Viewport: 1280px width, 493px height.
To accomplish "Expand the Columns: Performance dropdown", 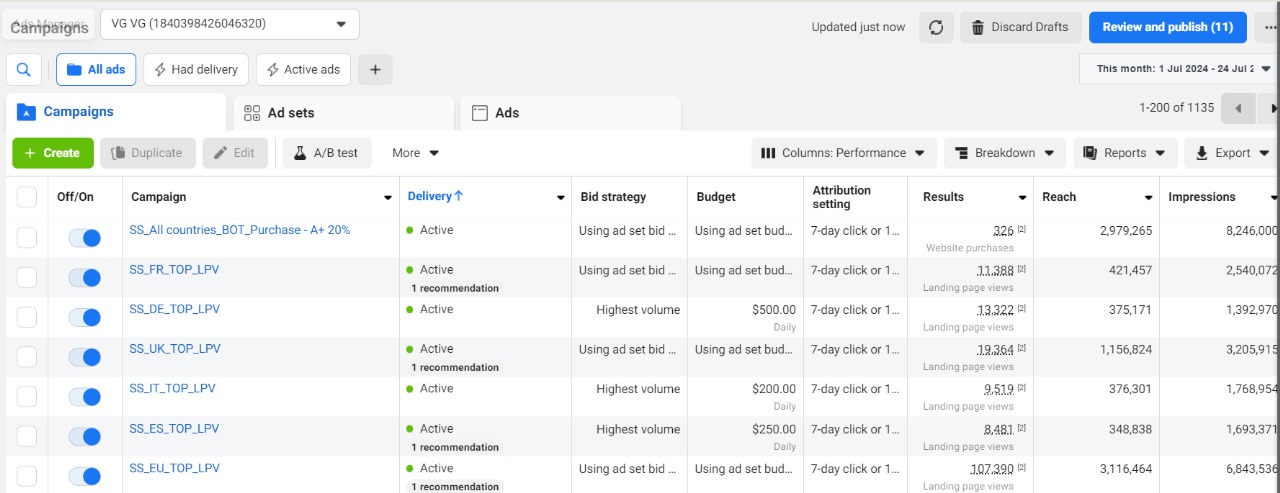I will 844,153.
